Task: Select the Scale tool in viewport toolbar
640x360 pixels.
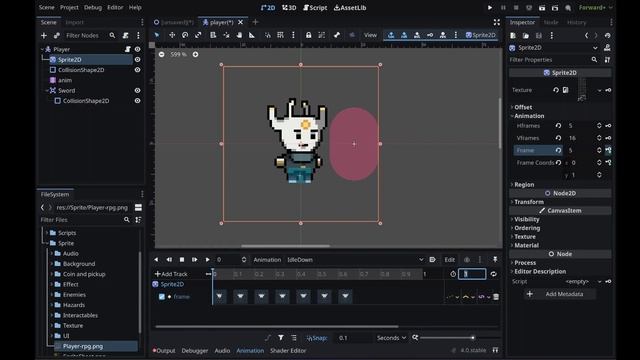Action: tap(198, 35)
